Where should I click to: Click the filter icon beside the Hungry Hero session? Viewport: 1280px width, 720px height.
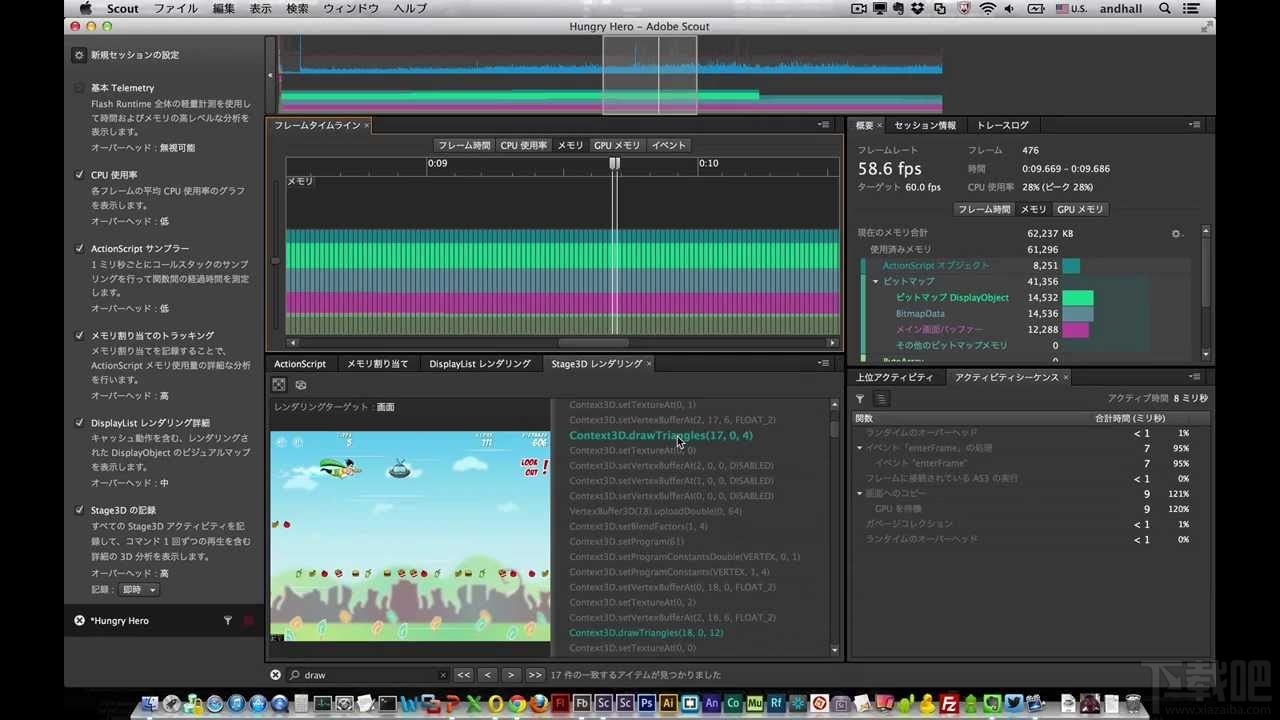(x=228, y=620)
